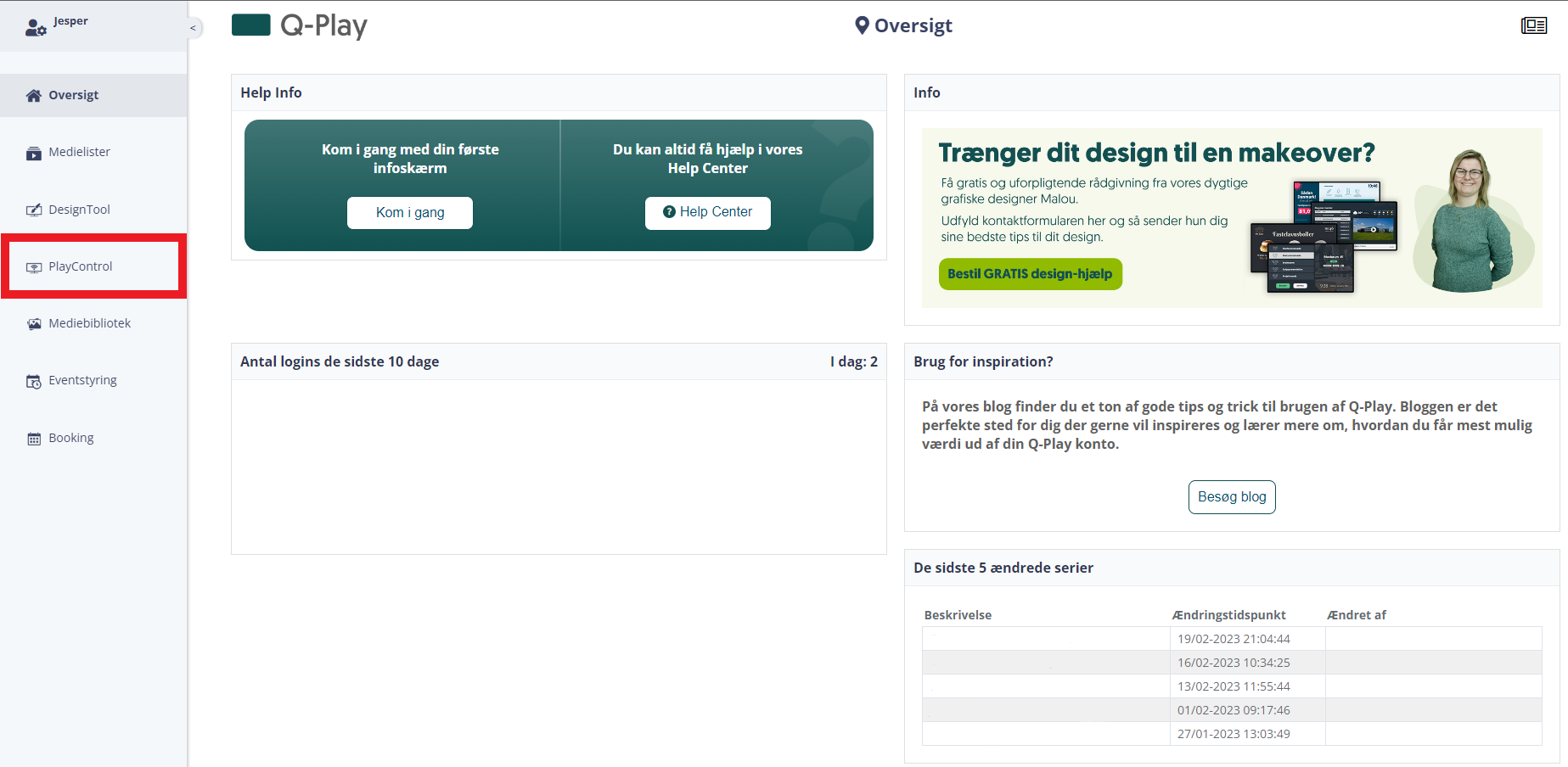Viewport: 1568px width, 767px height.
Task: Click the Eventstyring calendar-clock icon
Action: pyautogui.click(x=34, y=381)
